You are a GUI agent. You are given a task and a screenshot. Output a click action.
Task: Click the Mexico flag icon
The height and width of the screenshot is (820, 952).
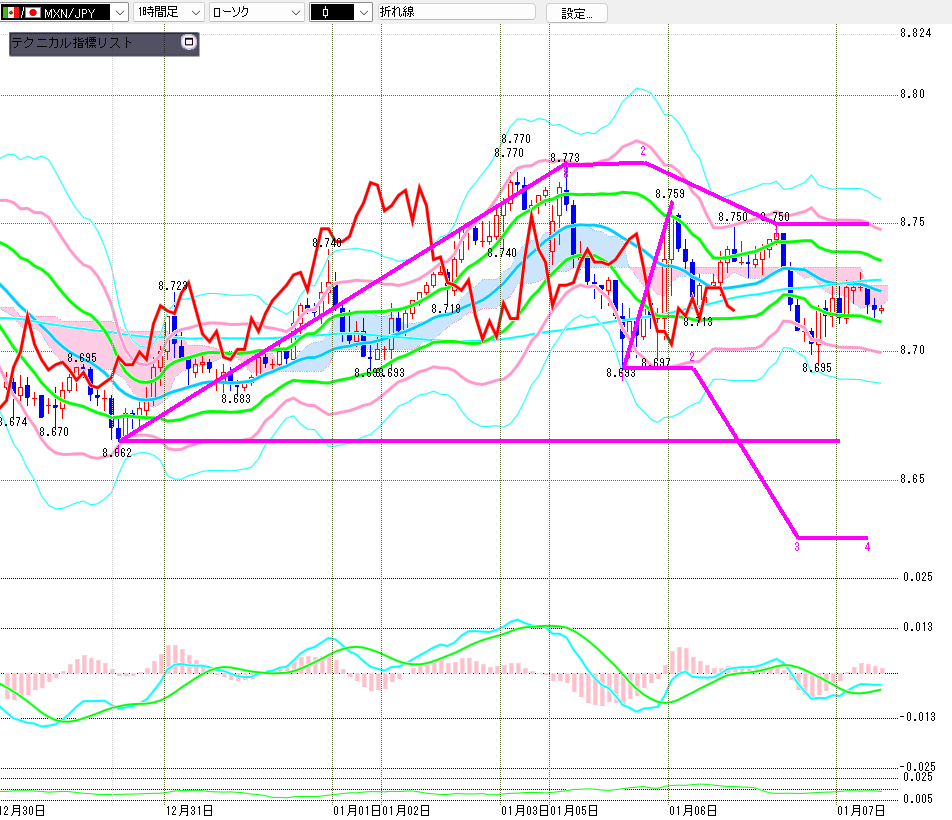point(14,13)
